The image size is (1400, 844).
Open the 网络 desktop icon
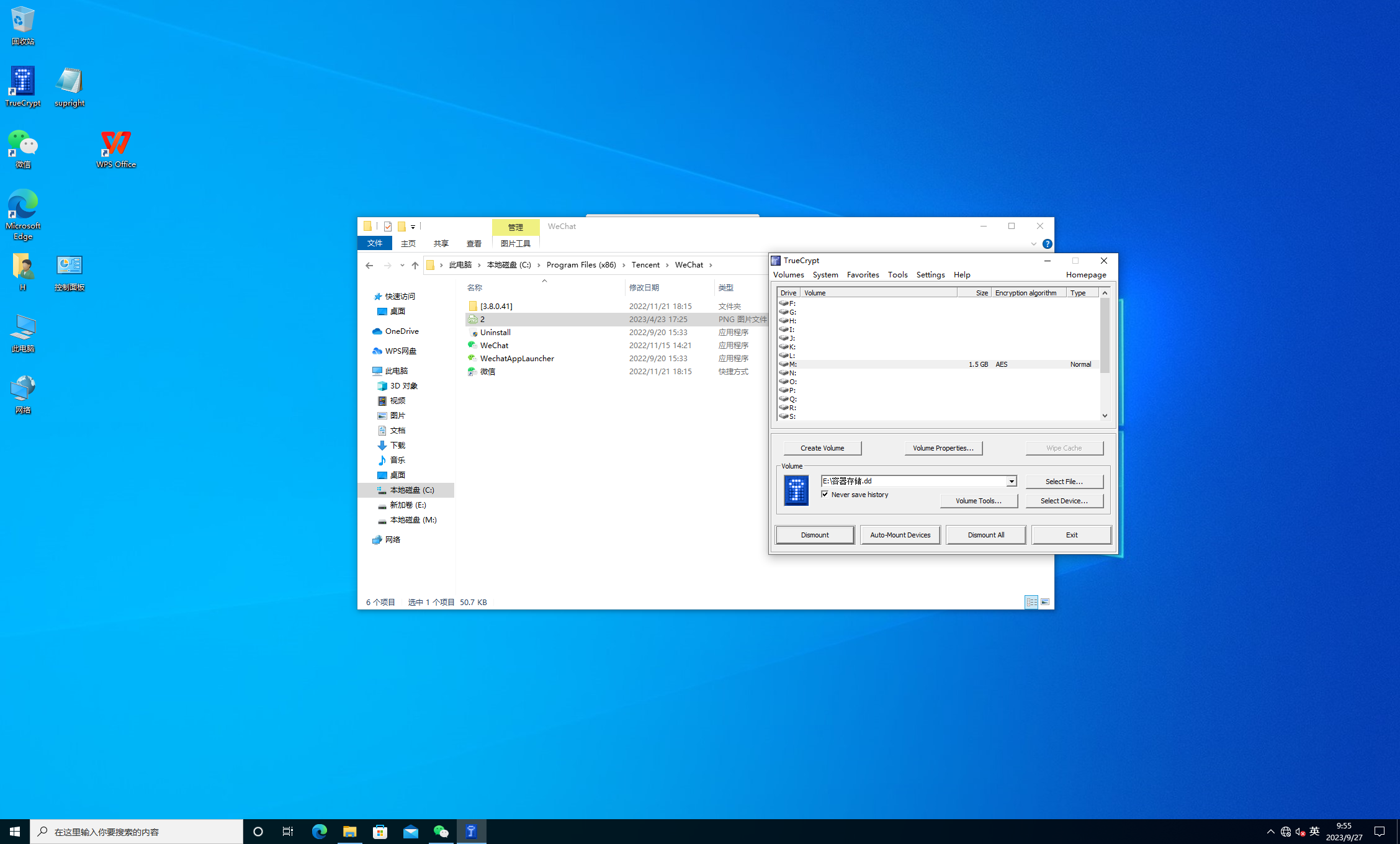click(x=23, y=395)
